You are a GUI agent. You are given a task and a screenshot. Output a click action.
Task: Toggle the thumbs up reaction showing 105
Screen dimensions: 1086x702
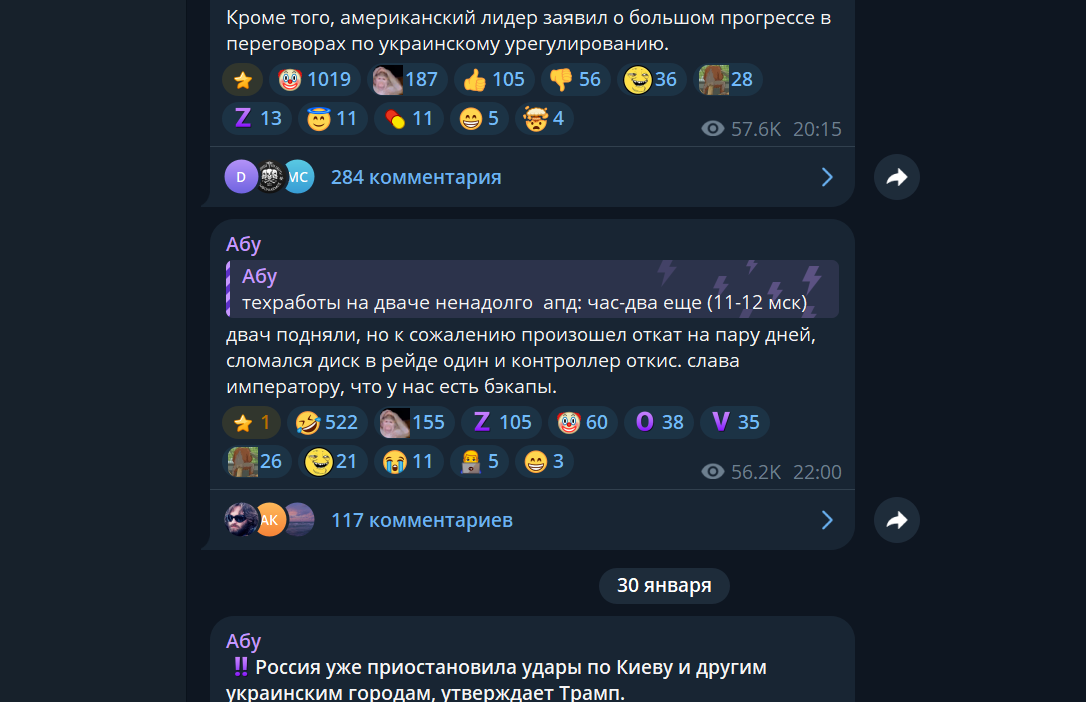coord(494,80)
